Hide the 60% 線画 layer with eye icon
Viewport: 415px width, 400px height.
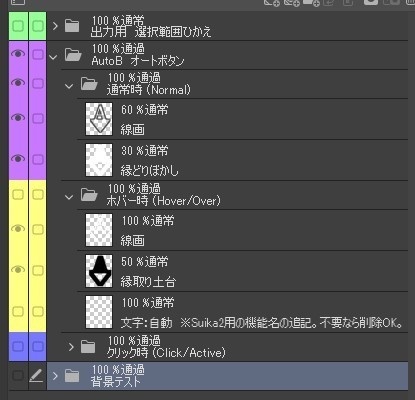[18, 118]
